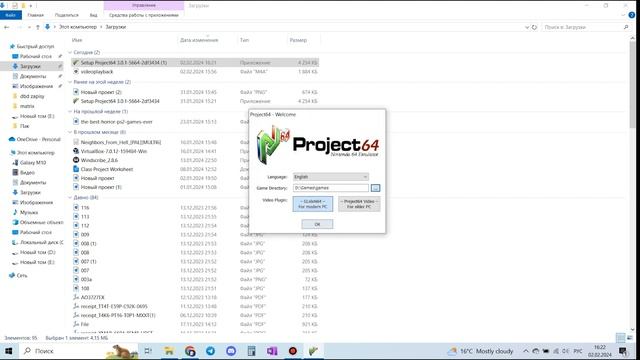Confirm the Project64 welcome dialog with OK
The width and height of the screenshot is (640, 360).
pos(317,224)
